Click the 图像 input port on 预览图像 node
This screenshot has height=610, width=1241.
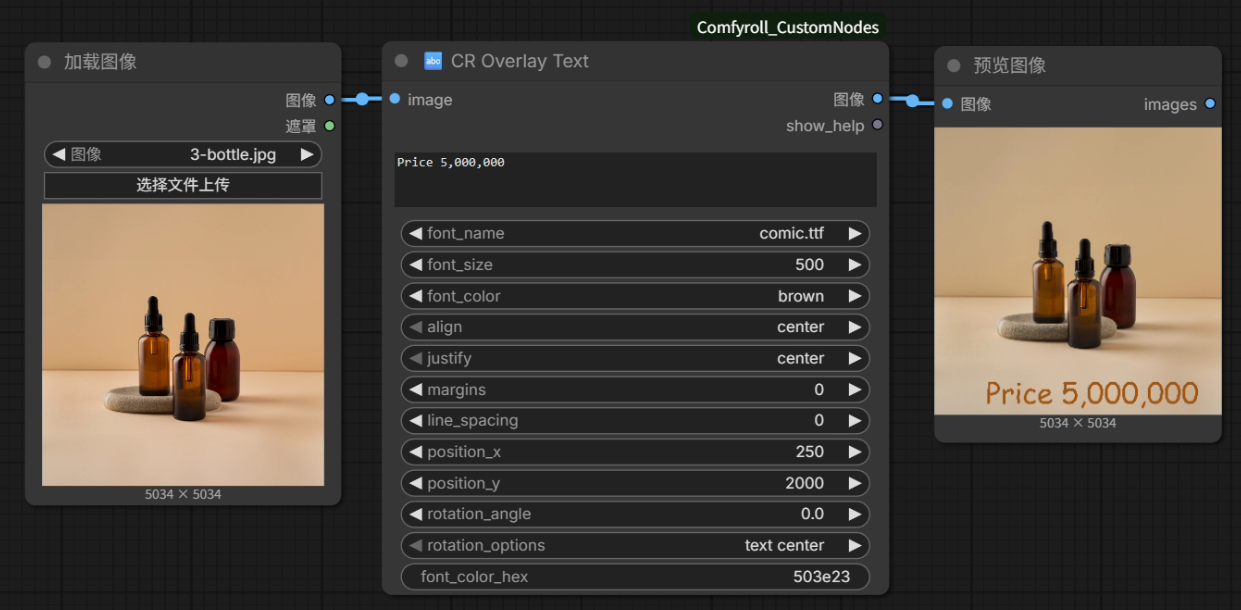947,104
